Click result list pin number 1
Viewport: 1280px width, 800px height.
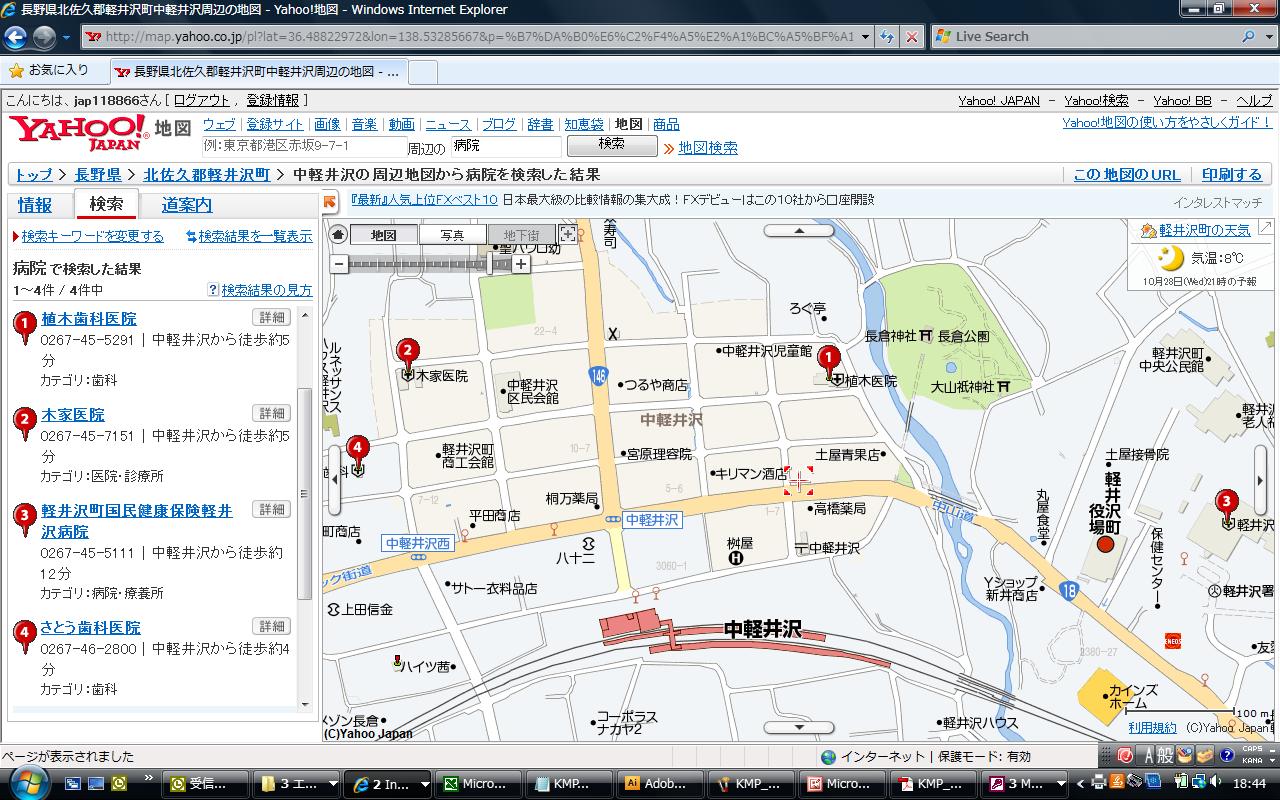tap(25, 327)
